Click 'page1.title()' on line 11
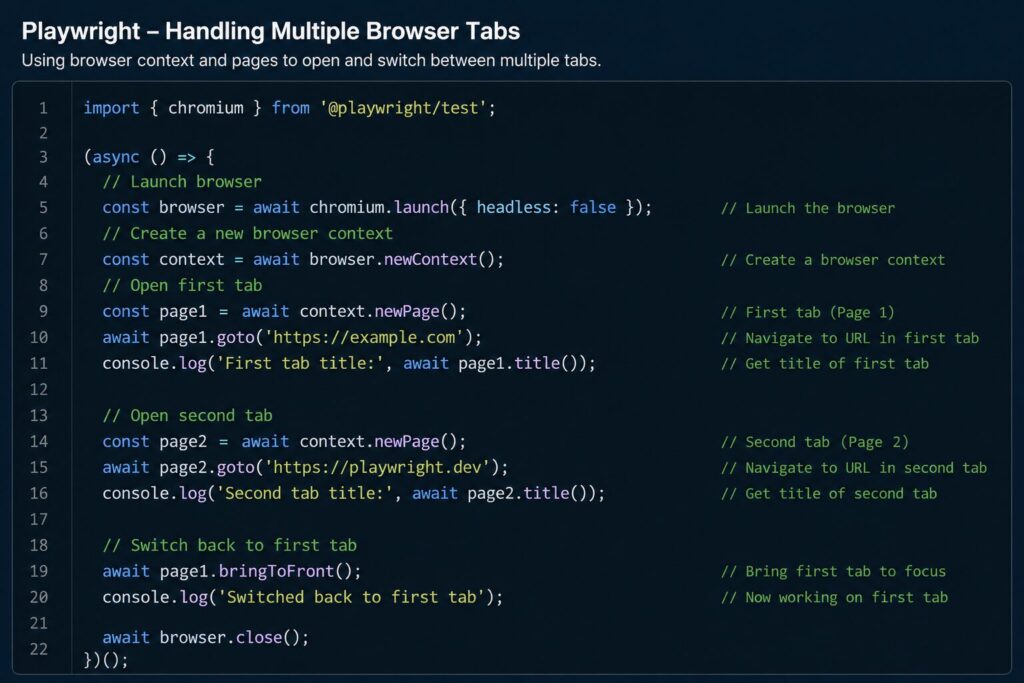 (x=521, y=363)
